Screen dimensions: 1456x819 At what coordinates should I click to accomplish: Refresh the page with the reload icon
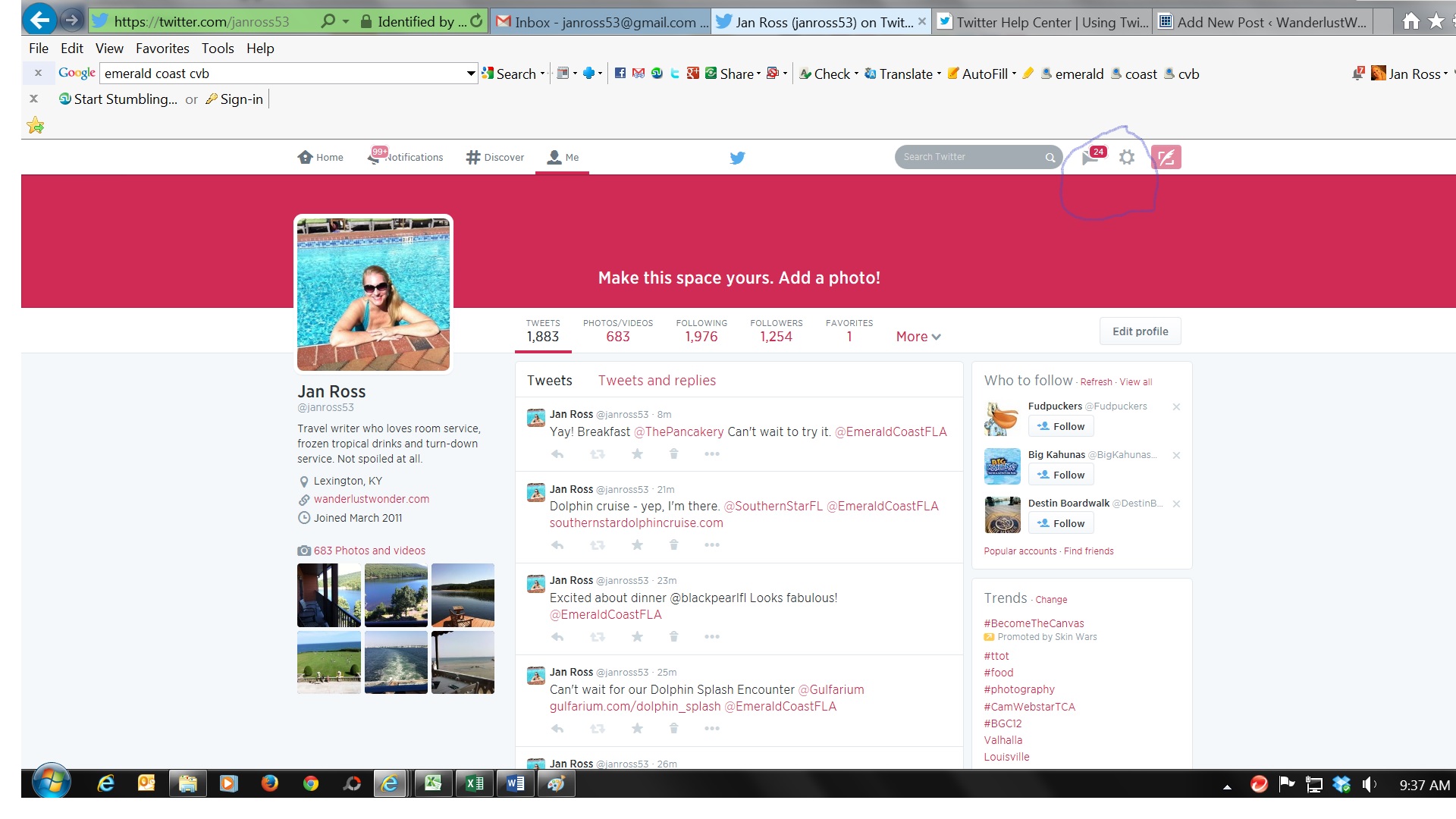(x=476, y=21)
